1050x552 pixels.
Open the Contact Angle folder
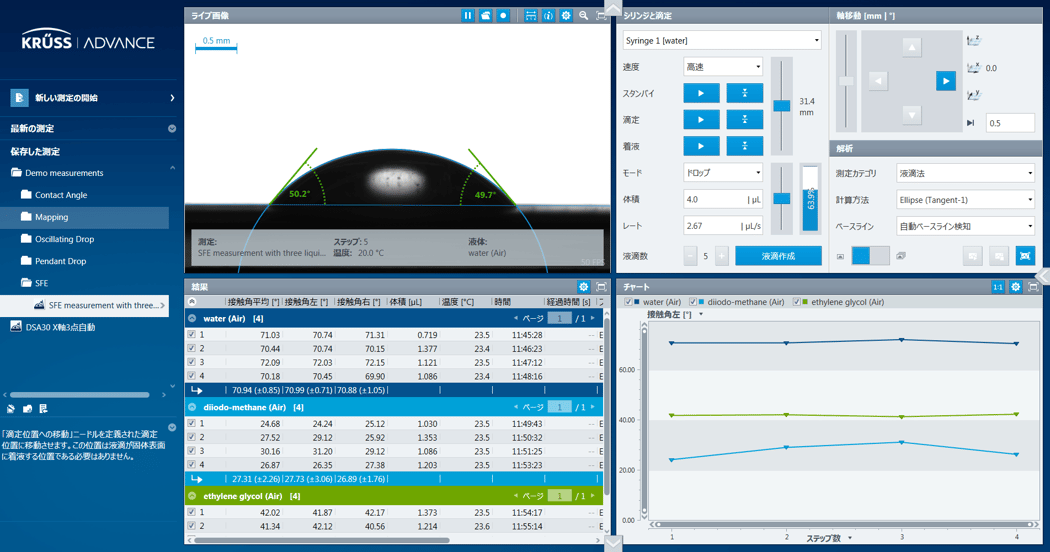point(61,195)
